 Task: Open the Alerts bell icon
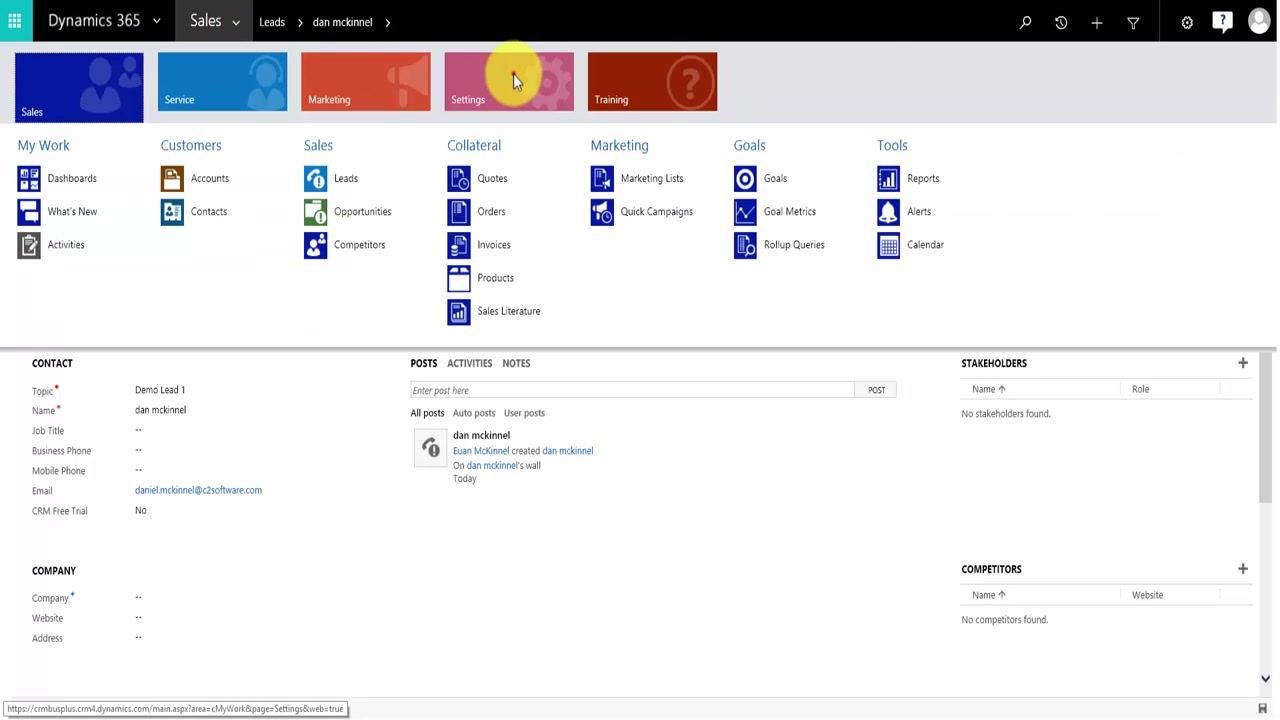tap(888, 211)
